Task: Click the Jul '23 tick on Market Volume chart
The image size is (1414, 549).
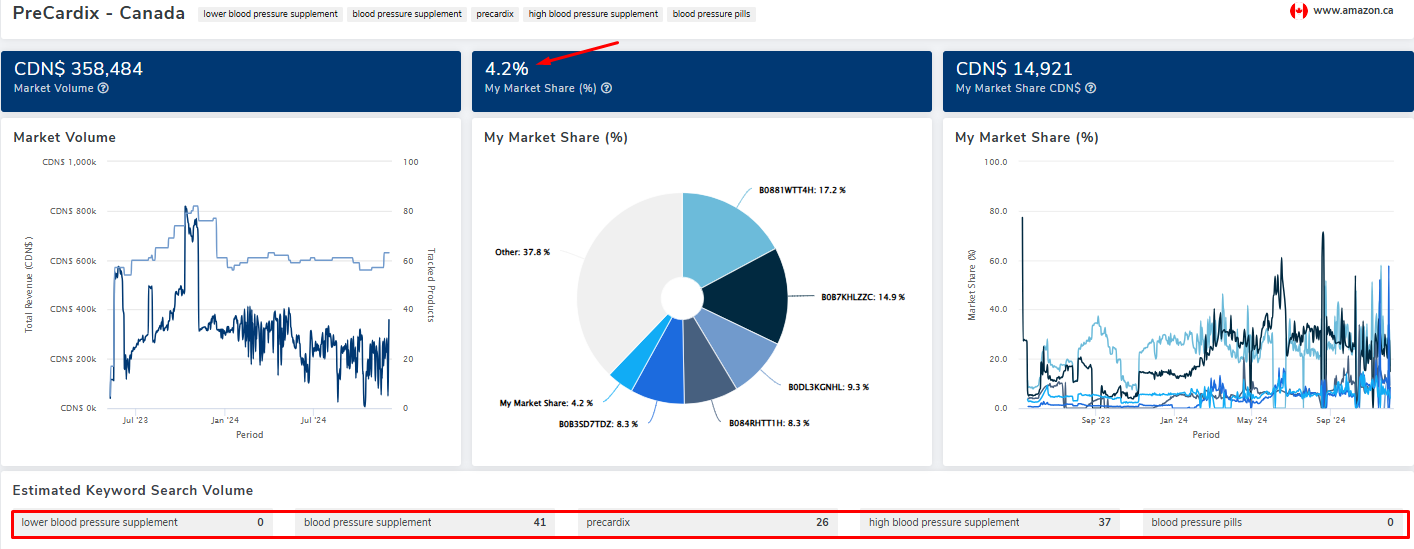Action: tap(136, 421)
